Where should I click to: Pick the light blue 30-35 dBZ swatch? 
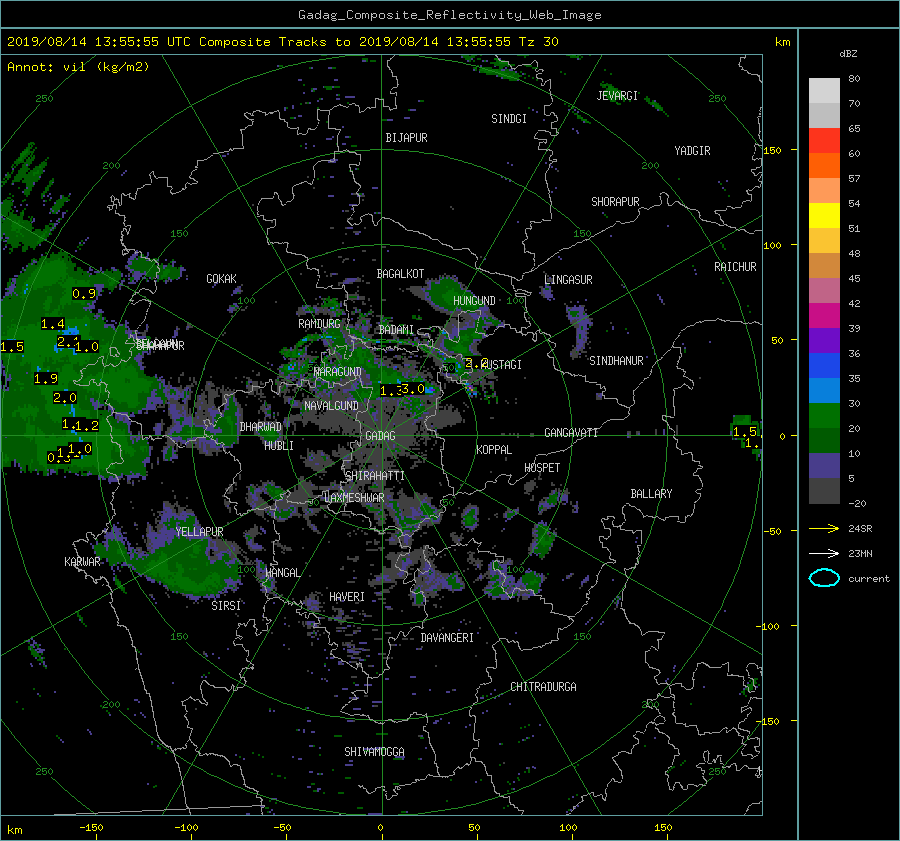[x=824, y=391]
